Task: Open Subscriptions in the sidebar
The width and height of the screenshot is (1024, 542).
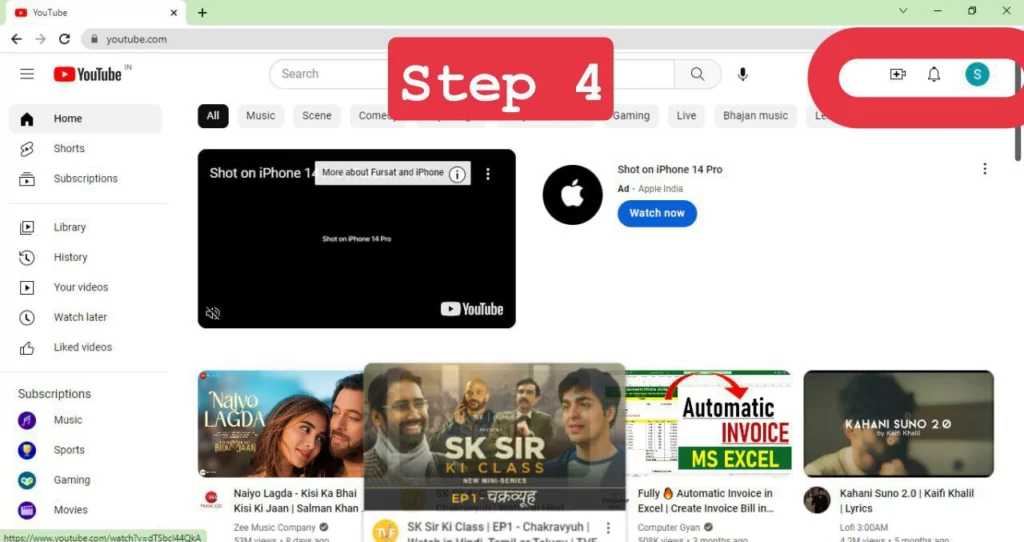Action: (85, 179)
